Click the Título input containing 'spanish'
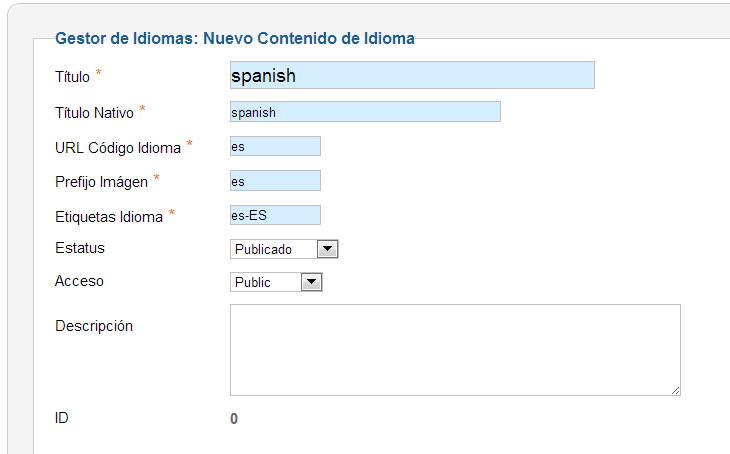Viewport: 730px width, 454px height. coord(412,75)
